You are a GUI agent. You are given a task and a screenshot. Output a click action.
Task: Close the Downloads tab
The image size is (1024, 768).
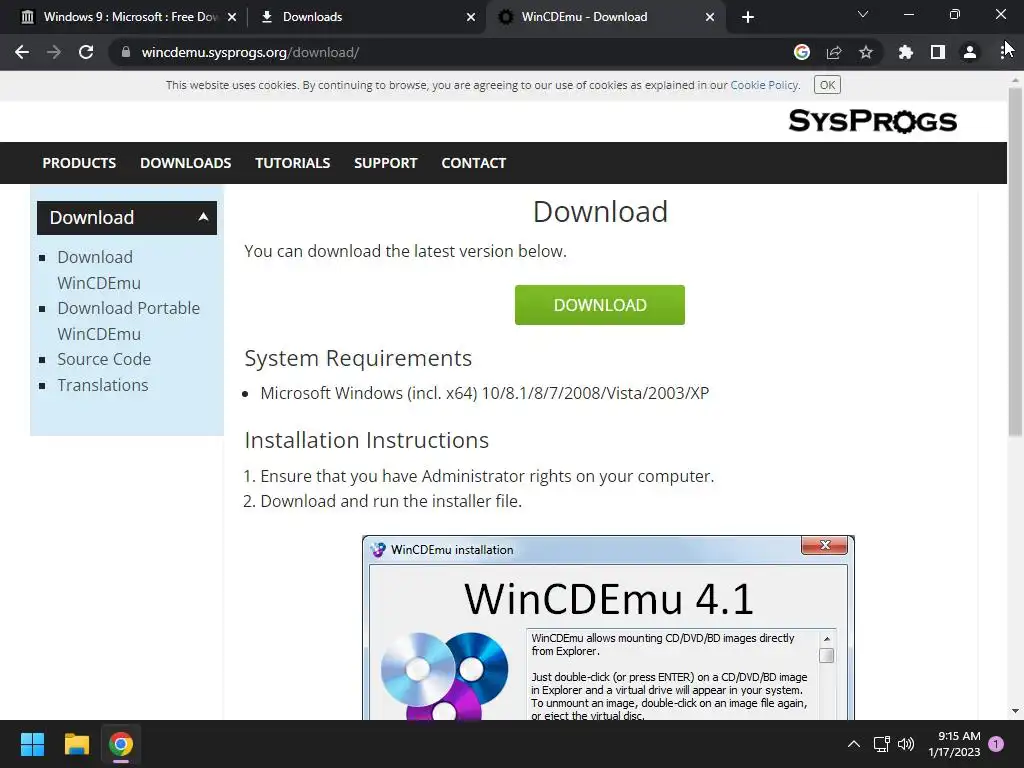[471, 17]
